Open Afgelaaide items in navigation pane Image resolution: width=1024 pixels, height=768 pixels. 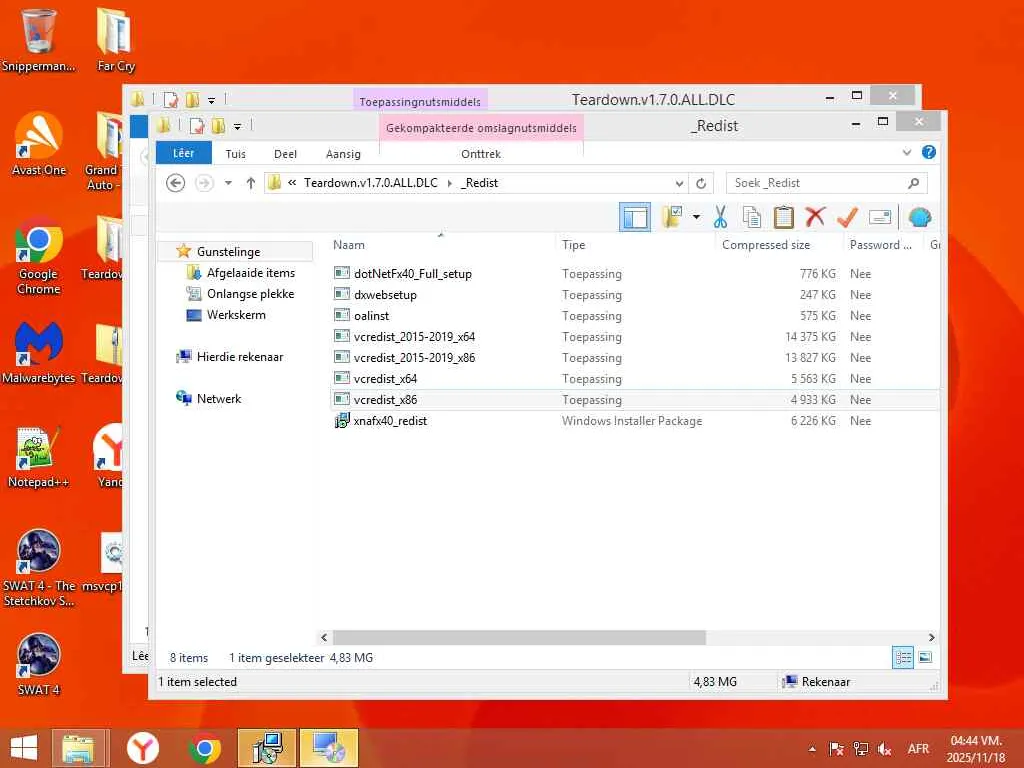click(251, 272)
